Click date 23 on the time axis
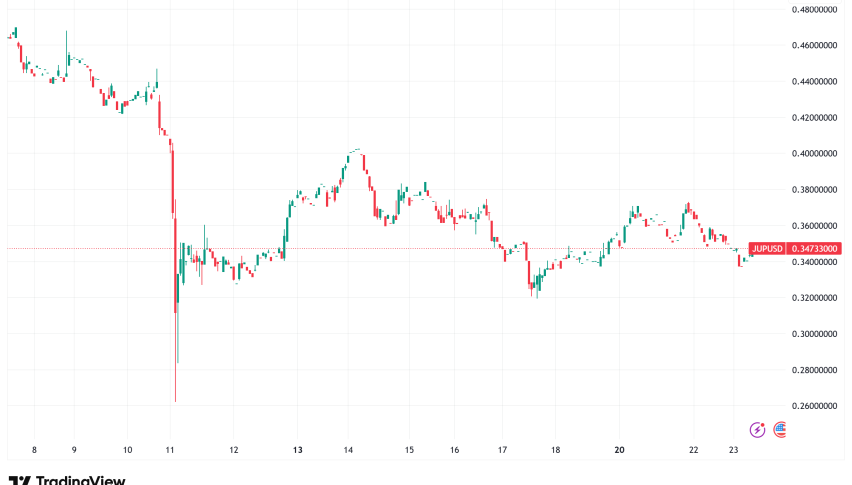This screenshot has height=485, width=852. (733, 451)
